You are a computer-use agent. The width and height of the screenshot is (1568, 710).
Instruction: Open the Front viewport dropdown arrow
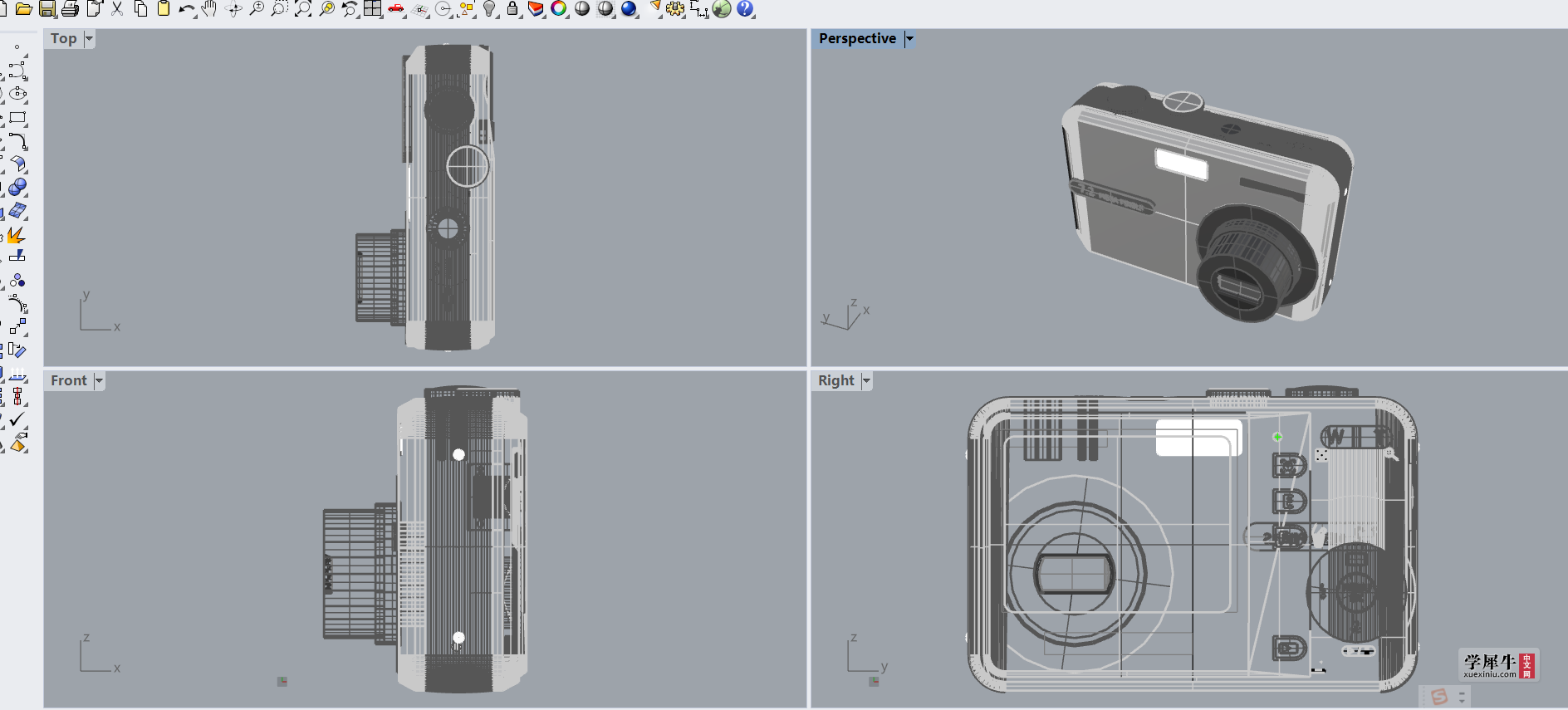click(99, 380)
